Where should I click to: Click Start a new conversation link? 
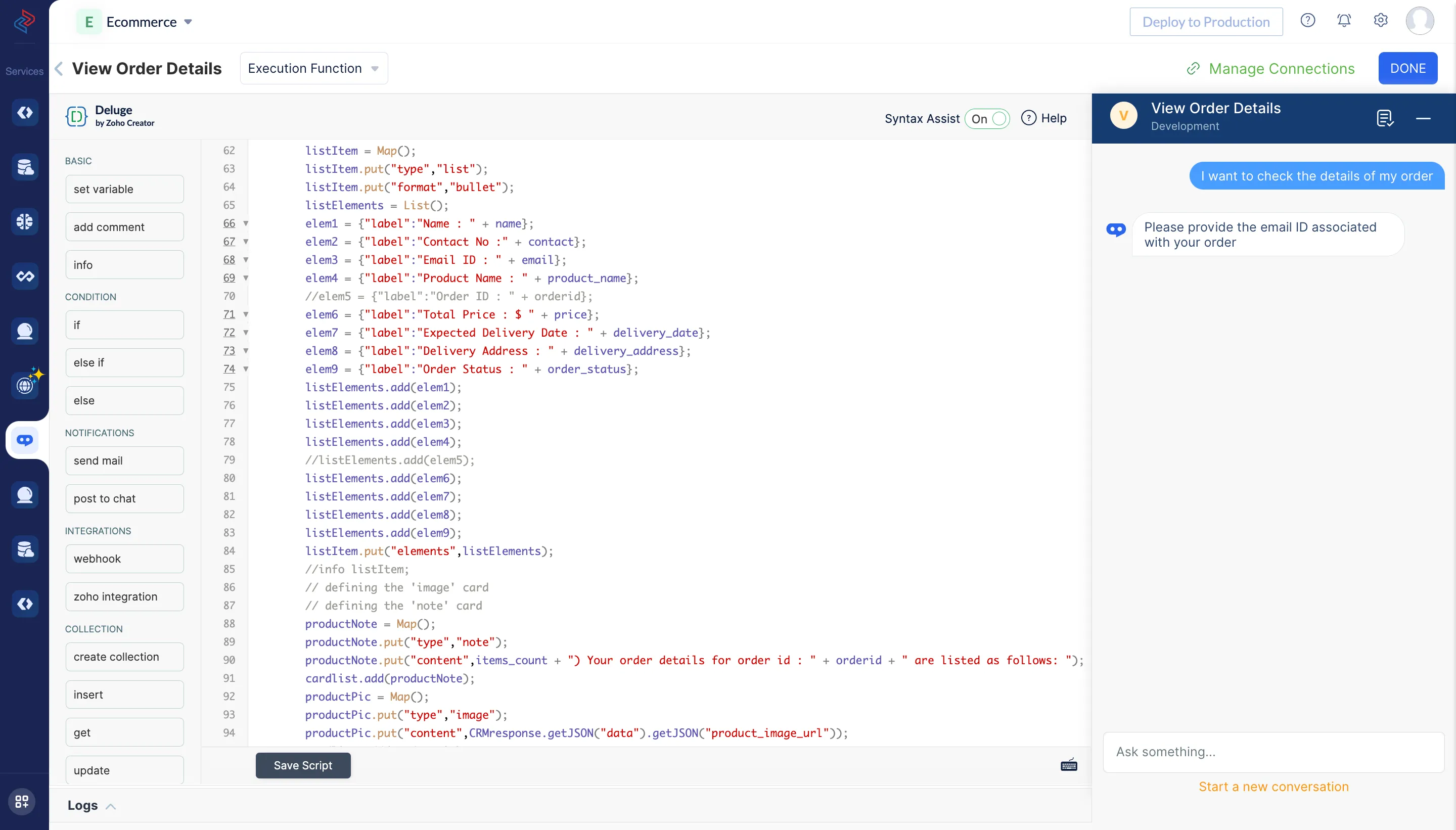[x=1273, y=787]
